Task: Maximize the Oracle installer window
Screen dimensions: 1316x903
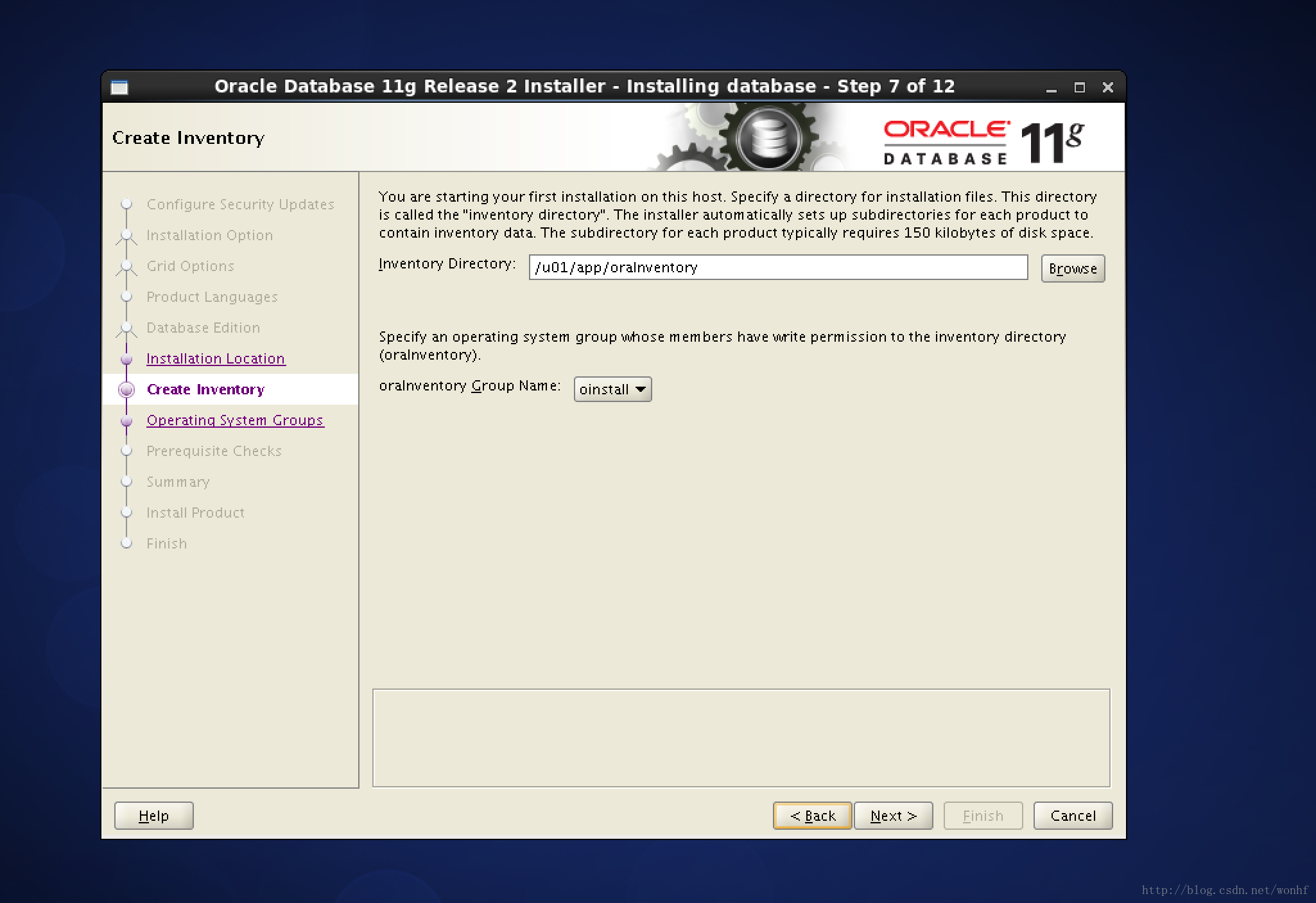Action: tap(1080, 87)
